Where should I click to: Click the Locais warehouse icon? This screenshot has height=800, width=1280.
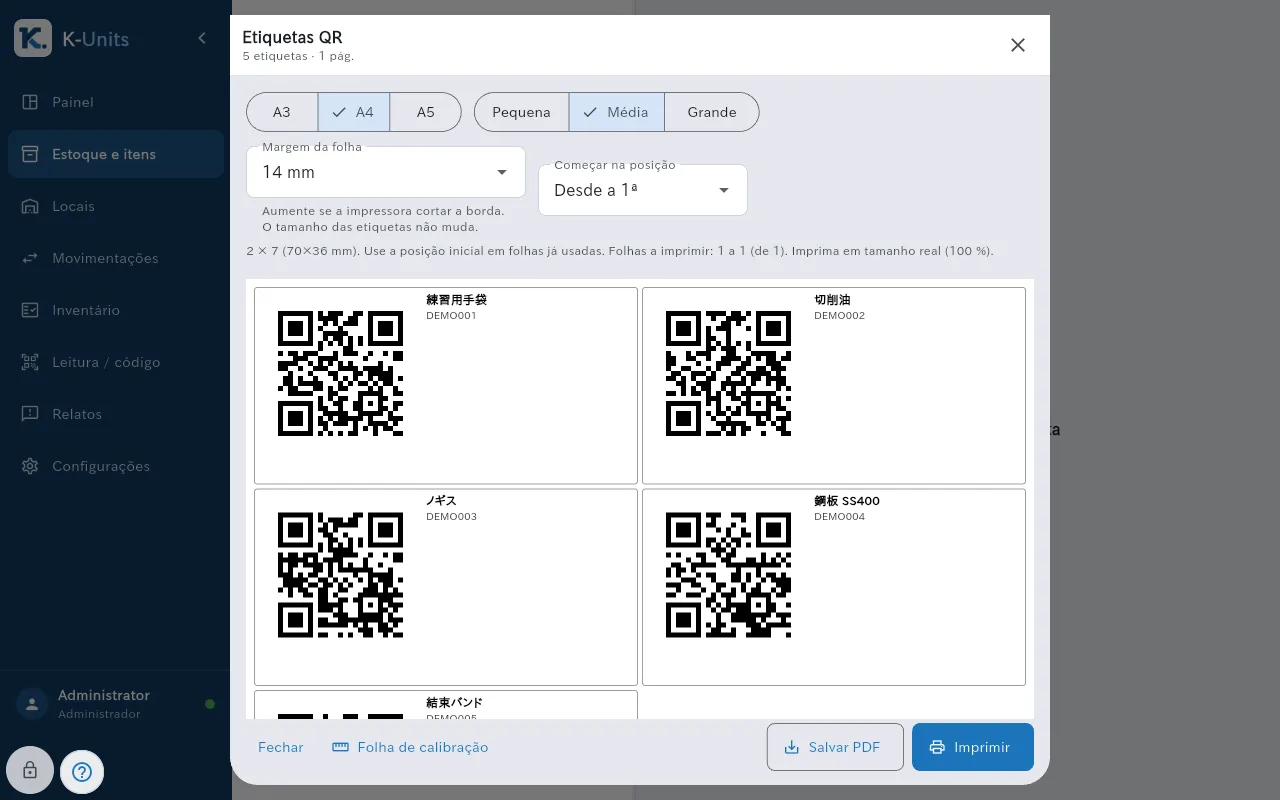coord(30,206)
